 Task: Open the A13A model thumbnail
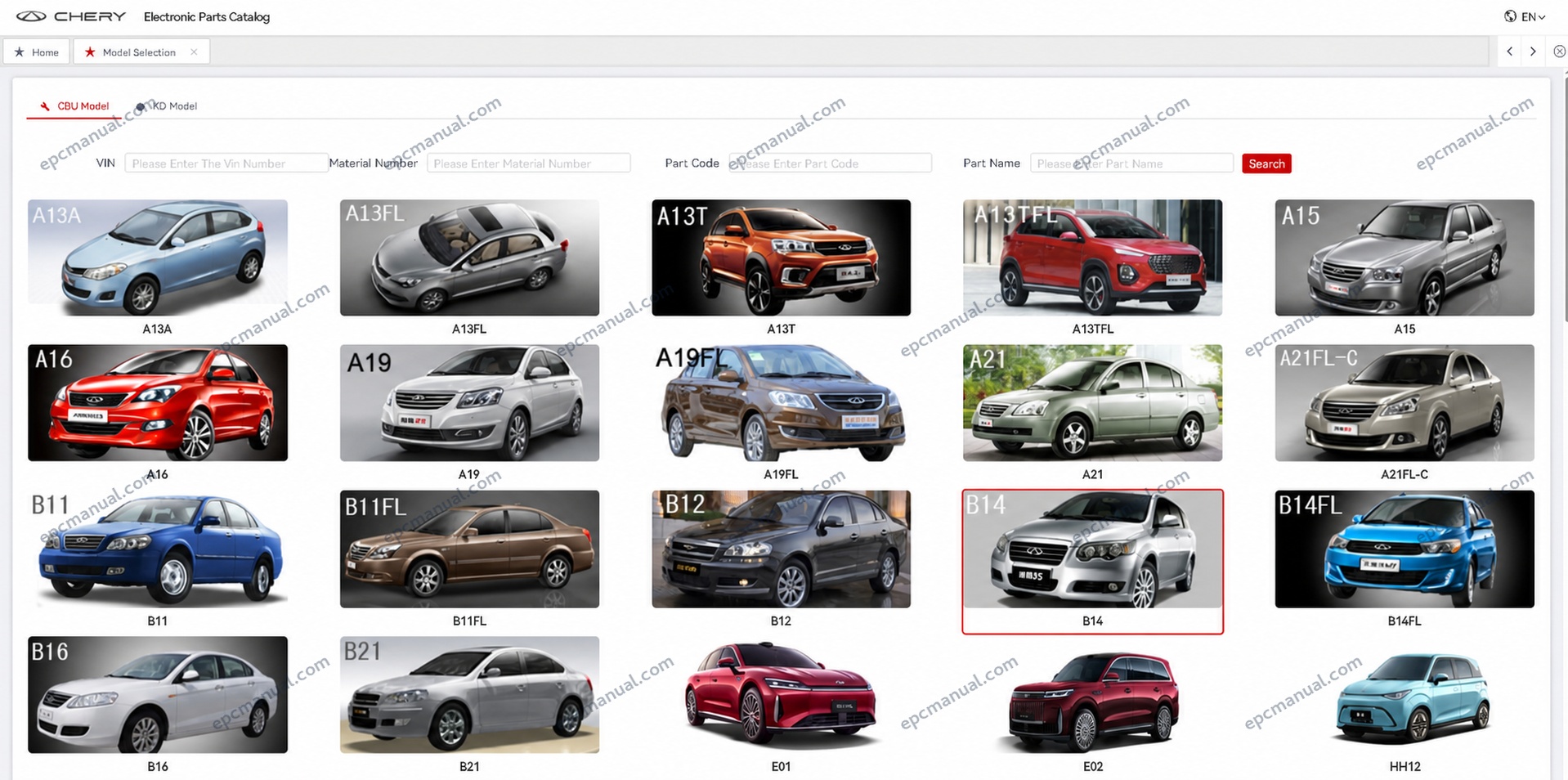point(158,258)
